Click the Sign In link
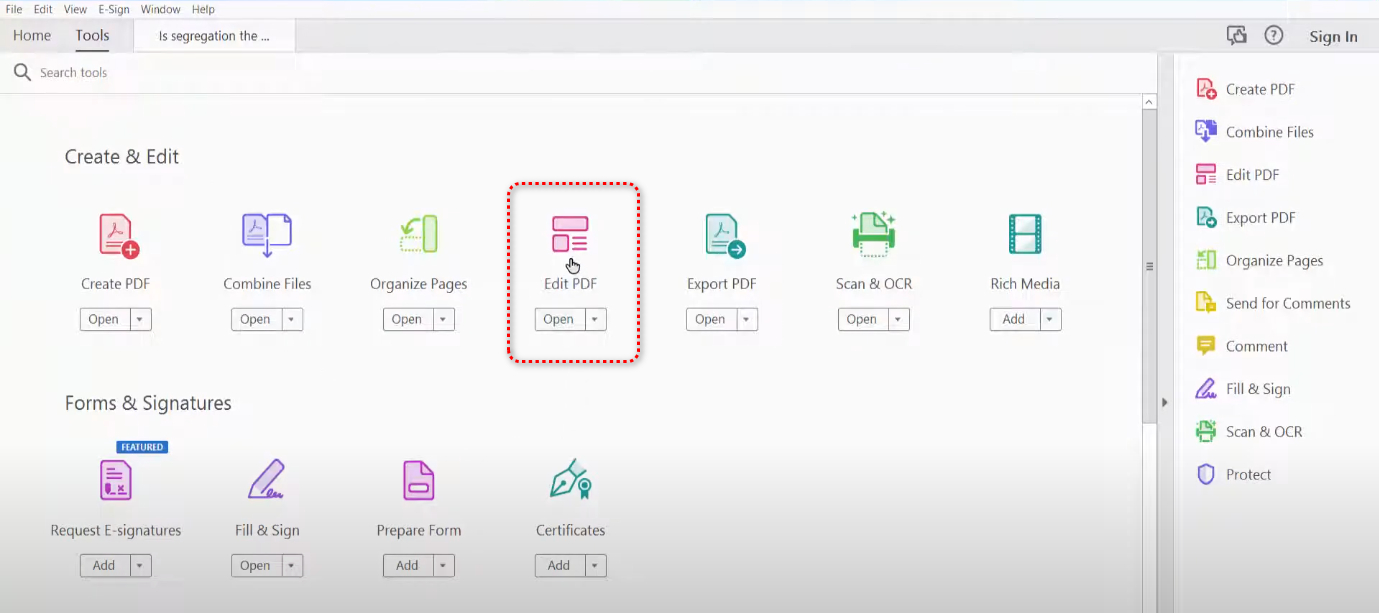 coord(1333,37)
